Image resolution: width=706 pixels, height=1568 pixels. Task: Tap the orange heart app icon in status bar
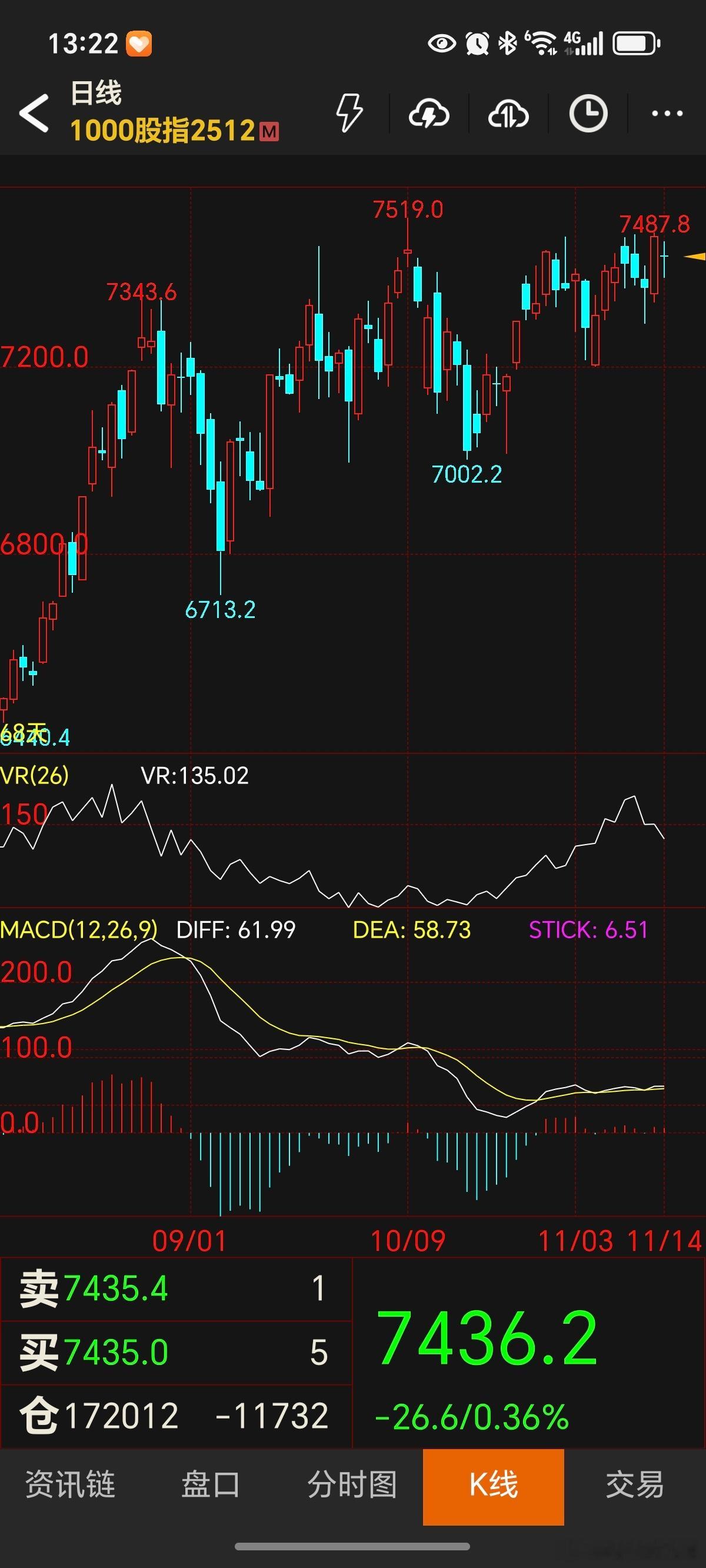(x=139, y=44)
